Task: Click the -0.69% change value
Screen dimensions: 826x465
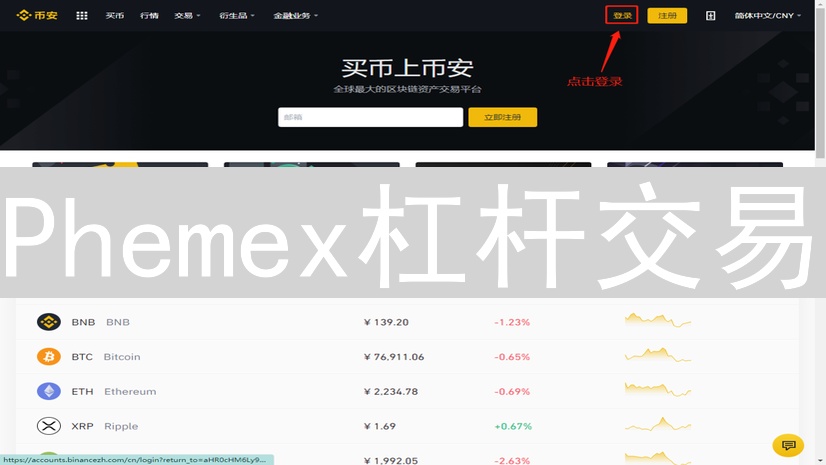Action: tap(512, 391)
